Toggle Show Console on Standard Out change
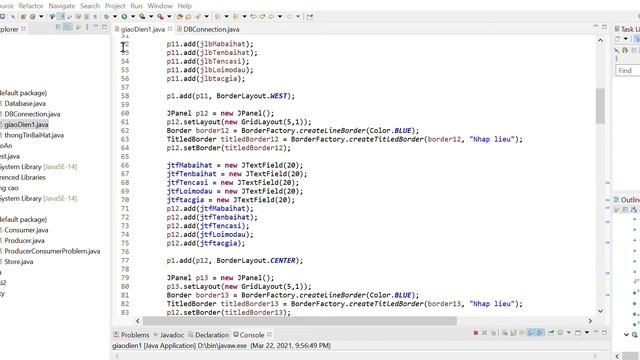Image resolution: width=640 pixels, height=360 pixels. coord(531,333)
